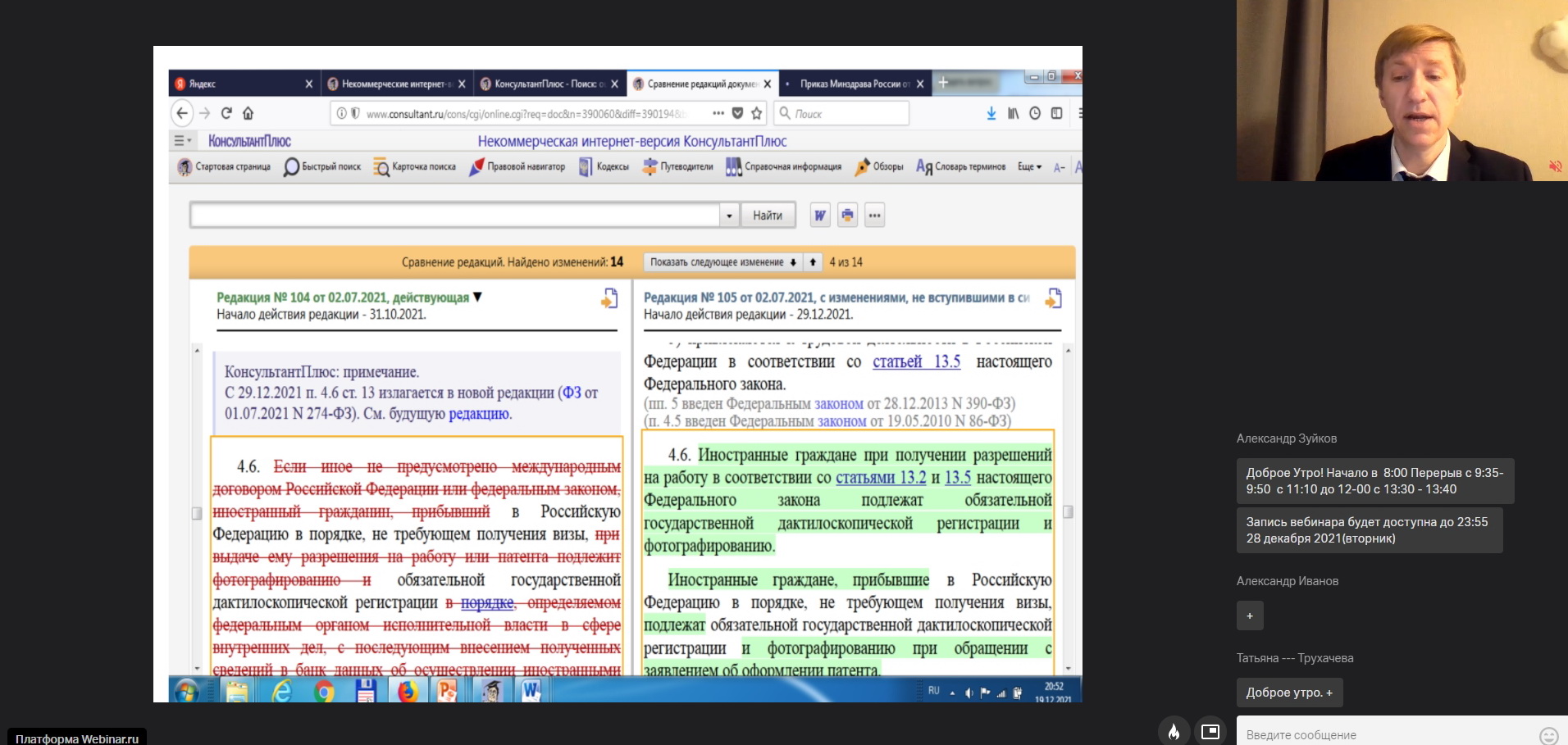
Task: Open the ConsultantPlus hamburger menu
Action: [181, 141]
